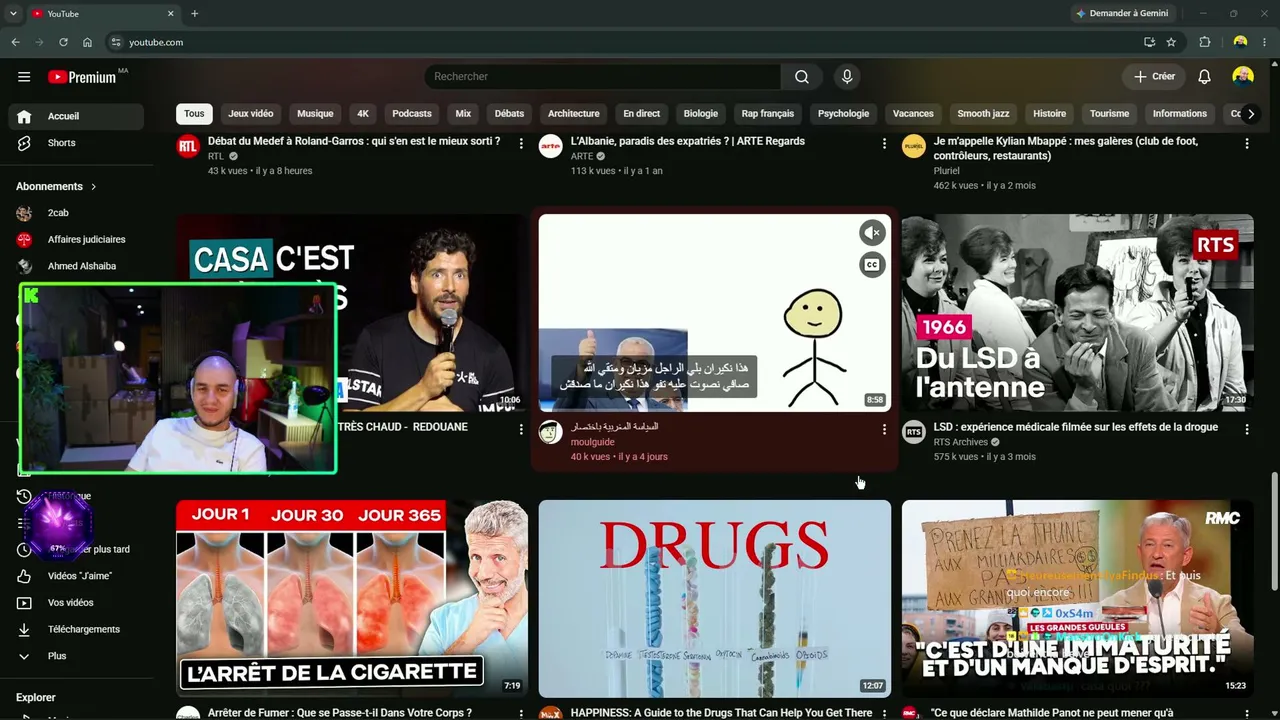Toggle subtitles on the video preview
Viewport: 1280px width, 720px height.
tap(872, 265)
